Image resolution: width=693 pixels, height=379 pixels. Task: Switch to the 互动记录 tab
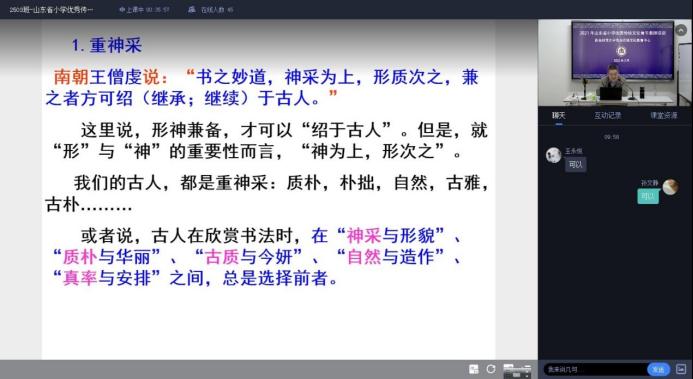pyautogui.click(x=607, y=115)
